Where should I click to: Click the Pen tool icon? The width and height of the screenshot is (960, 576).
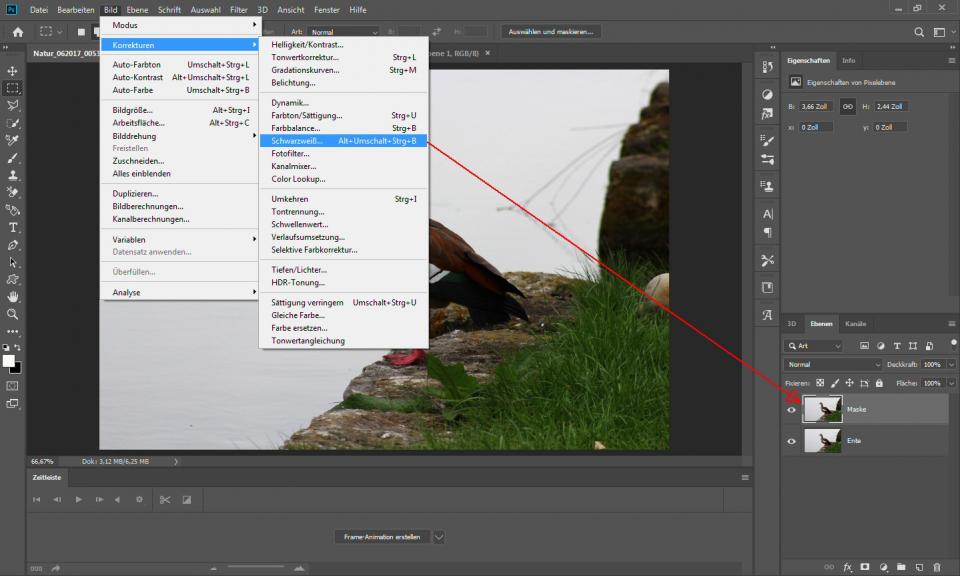point(13,245)
